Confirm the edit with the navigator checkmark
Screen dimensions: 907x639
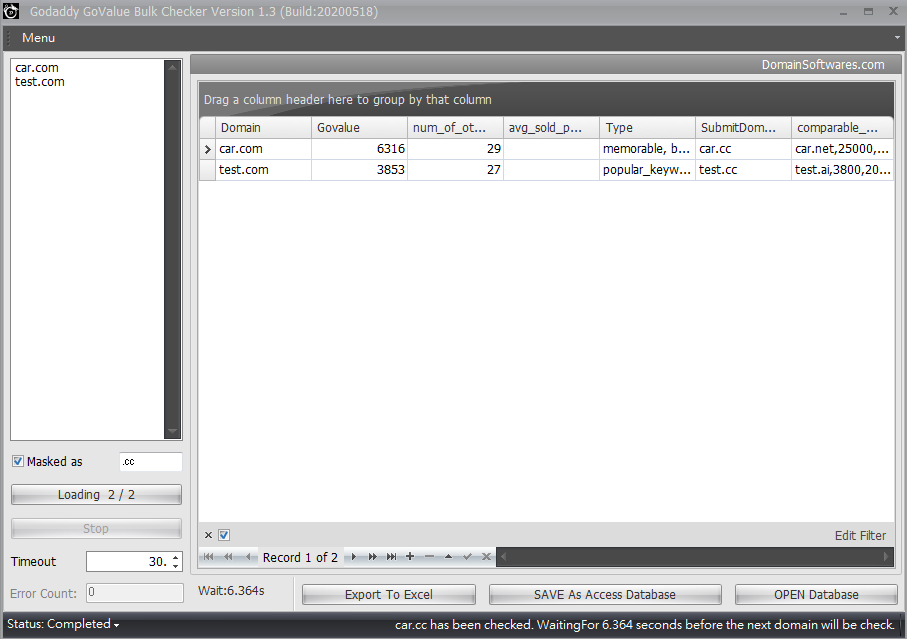tap(467, 557)
